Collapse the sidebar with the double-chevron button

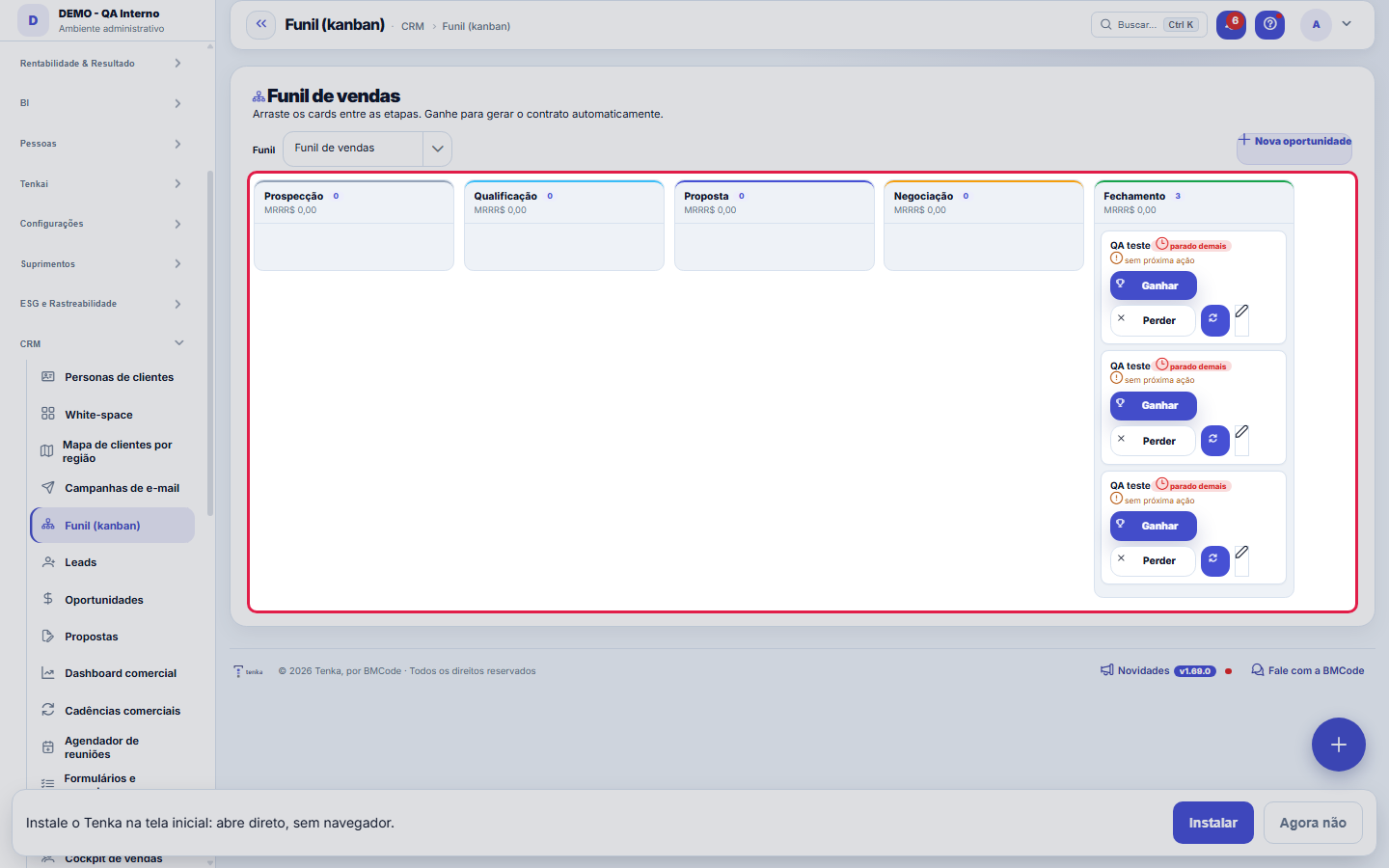[261, 24]
